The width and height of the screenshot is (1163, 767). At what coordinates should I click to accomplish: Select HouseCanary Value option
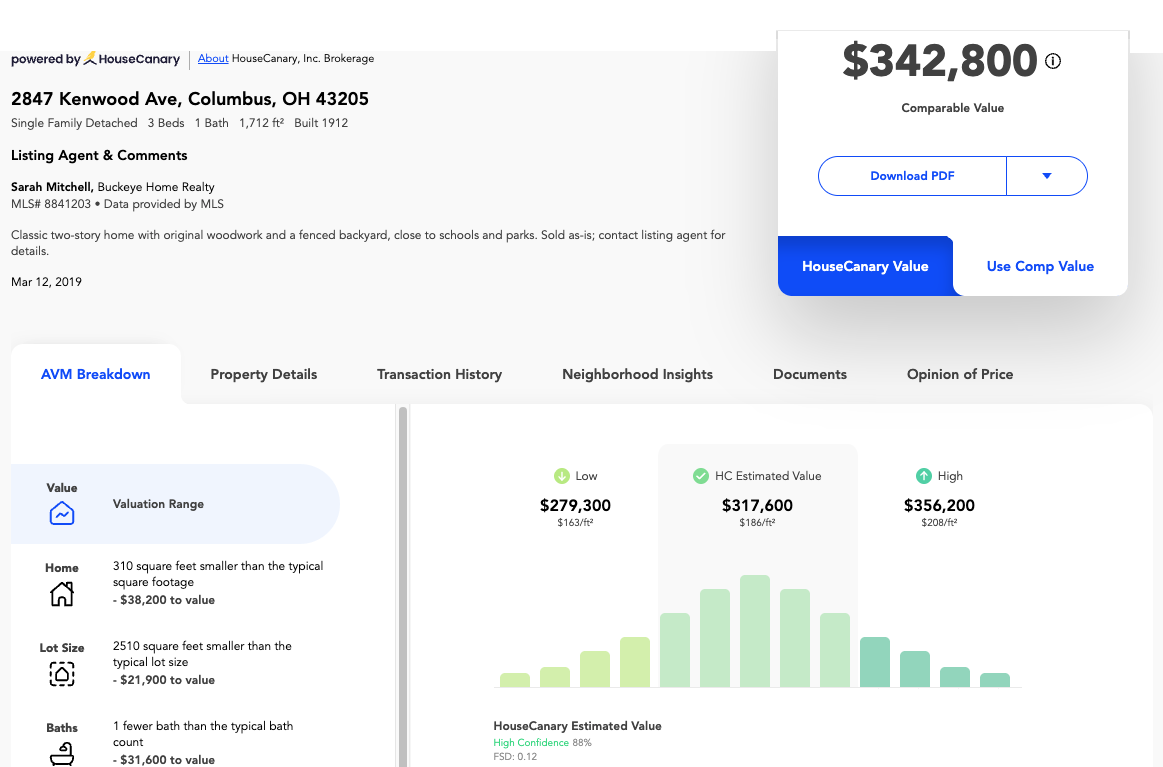pyautogui.click(x=865, y=266)
